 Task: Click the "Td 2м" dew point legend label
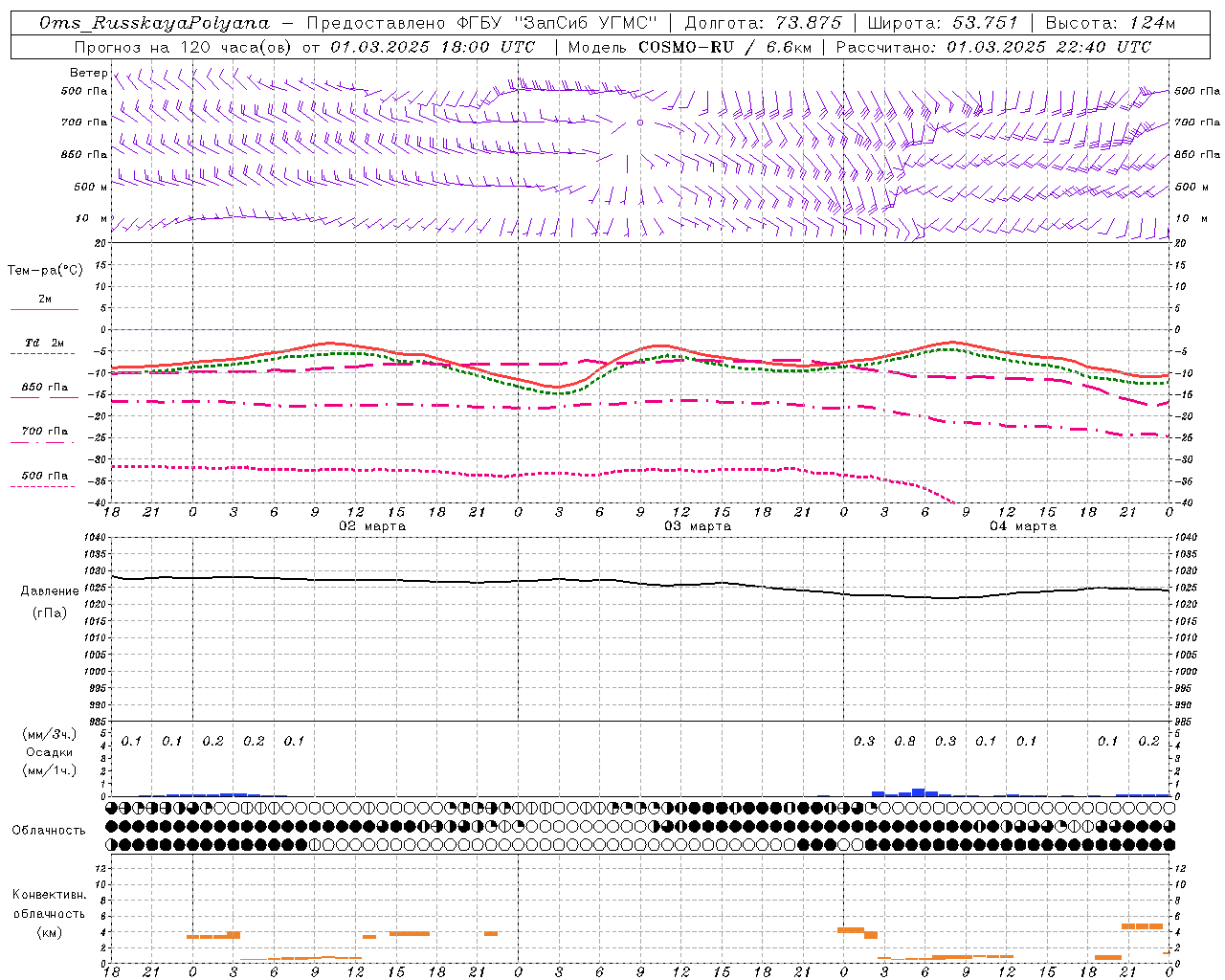coord(45,343)
